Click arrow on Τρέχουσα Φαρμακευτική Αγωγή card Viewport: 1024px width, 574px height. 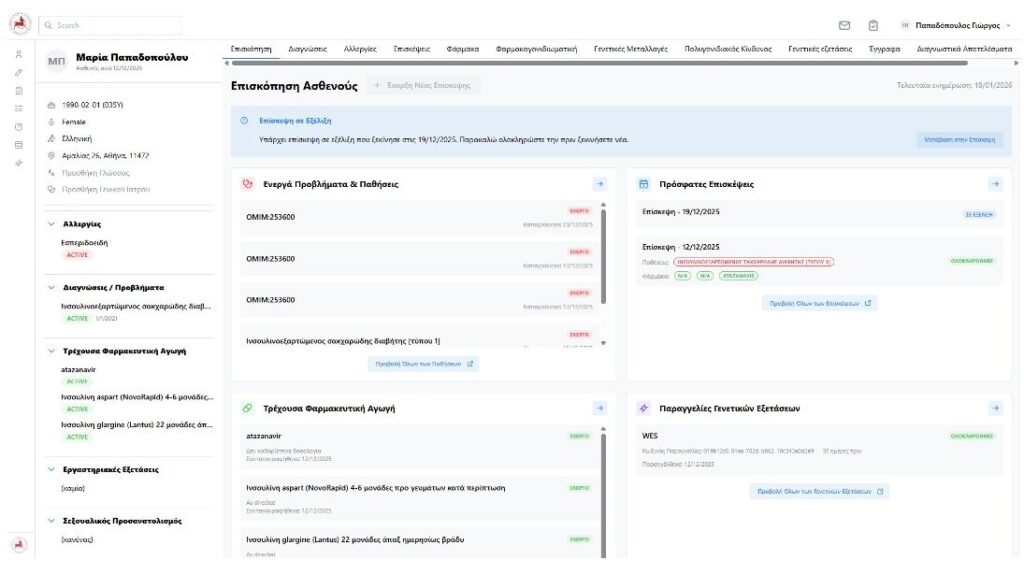pyautogui.click(x=599, y=408)
